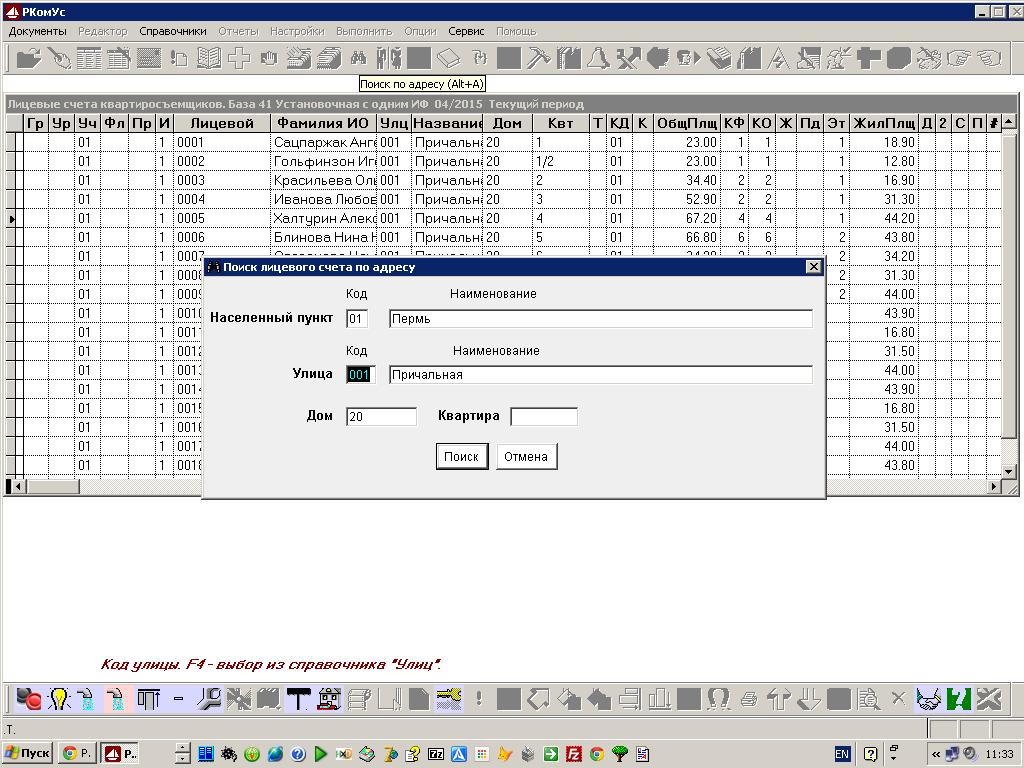Open the Справочники menu
The width and height of the screenshot is (1024, 768).
[172, 31]
